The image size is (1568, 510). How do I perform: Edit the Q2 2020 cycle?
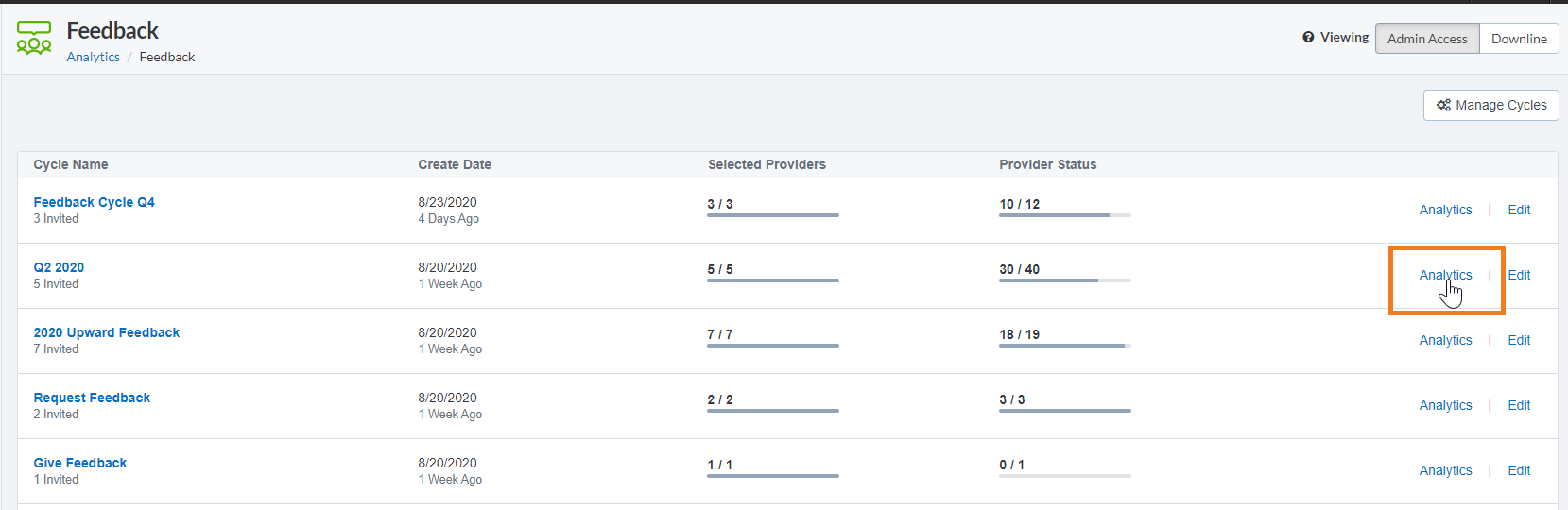pos(1519,275)
